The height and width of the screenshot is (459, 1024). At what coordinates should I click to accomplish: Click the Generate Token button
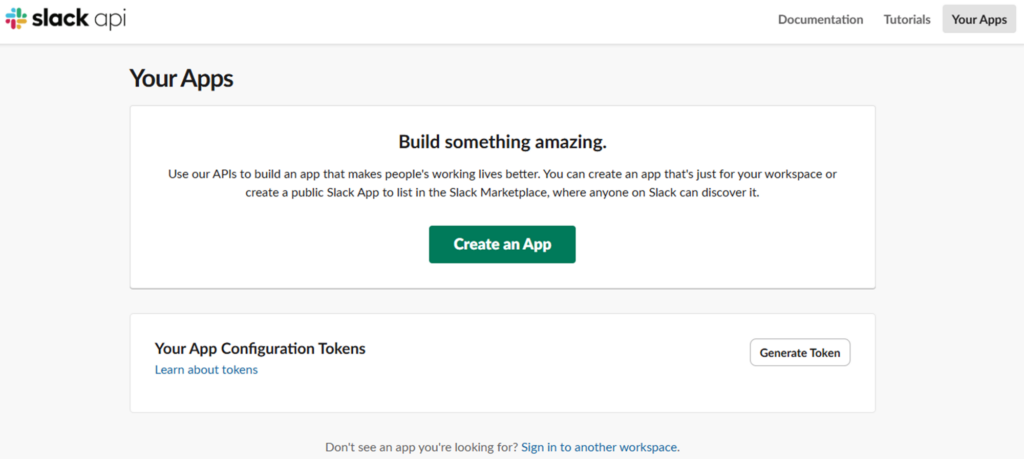799,352
